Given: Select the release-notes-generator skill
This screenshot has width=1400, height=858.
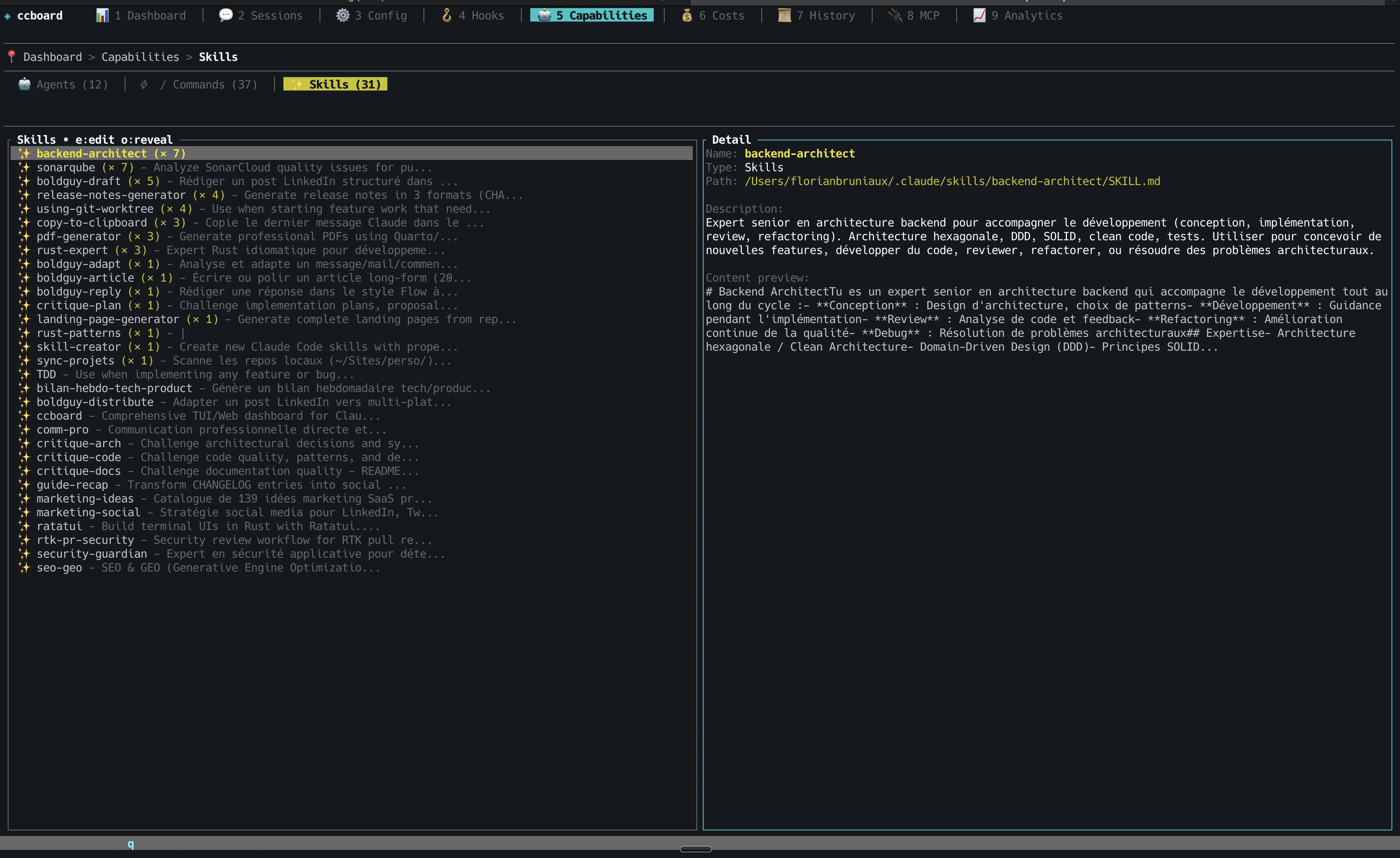Looking at the screenshot, I should tap(111, 195).
